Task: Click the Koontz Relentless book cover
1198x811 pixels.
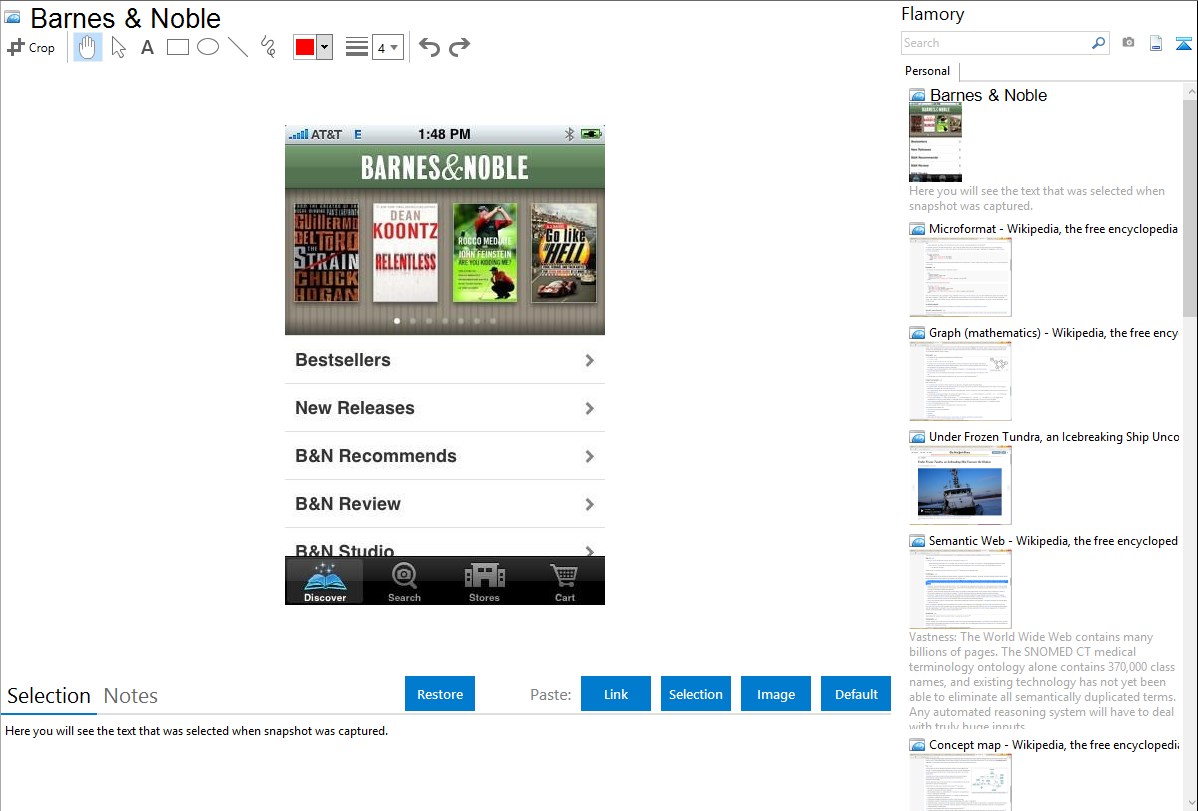Action: (405, 252)
